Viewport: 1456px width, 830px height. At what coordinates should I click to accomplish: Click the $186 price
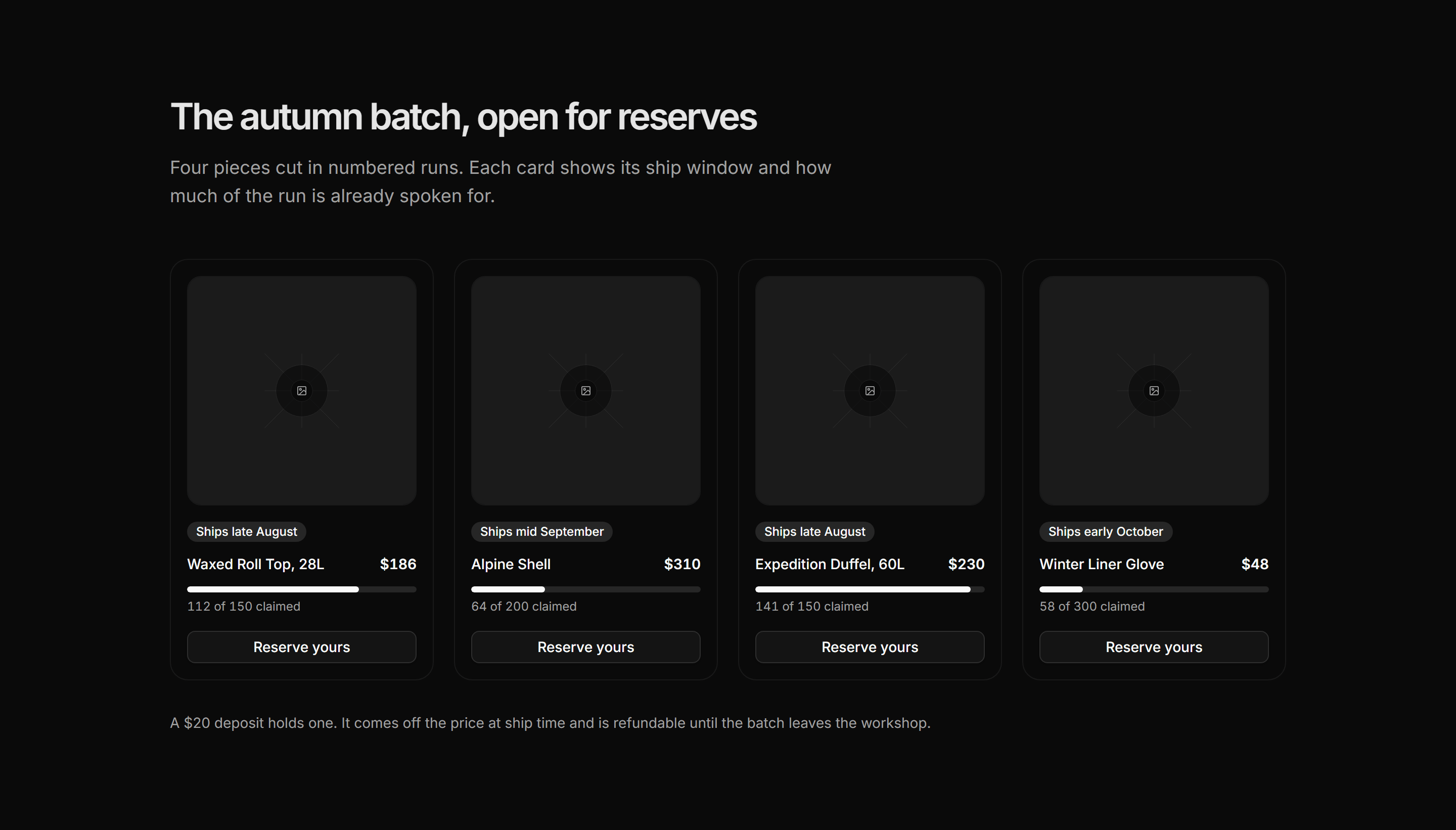398,564
